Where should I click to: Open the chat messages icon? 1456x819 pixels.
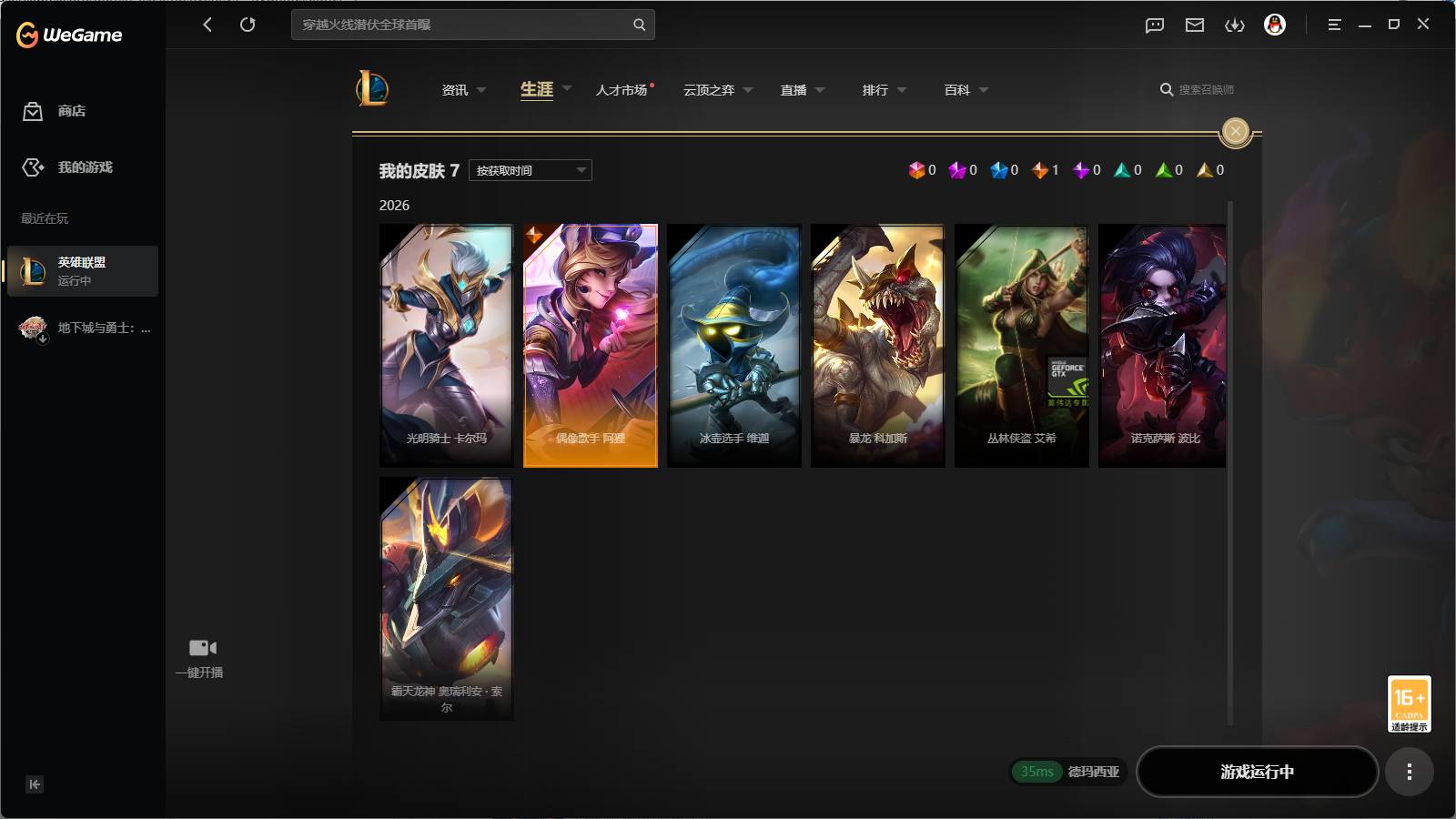(1155, 25)
